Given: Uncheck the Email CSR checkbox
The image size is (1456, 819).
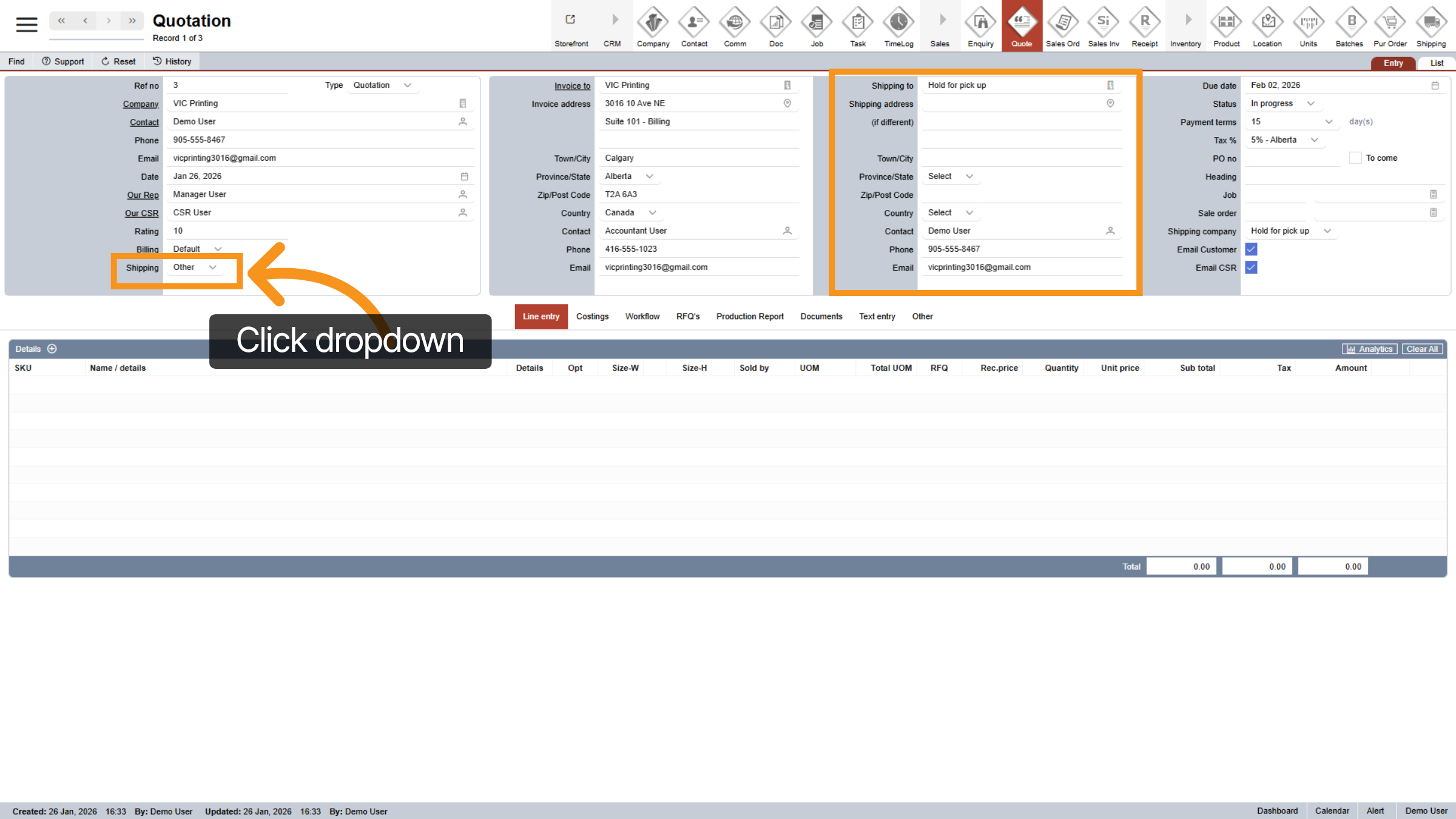Looking at the screenshot, I should (1251, 268).
